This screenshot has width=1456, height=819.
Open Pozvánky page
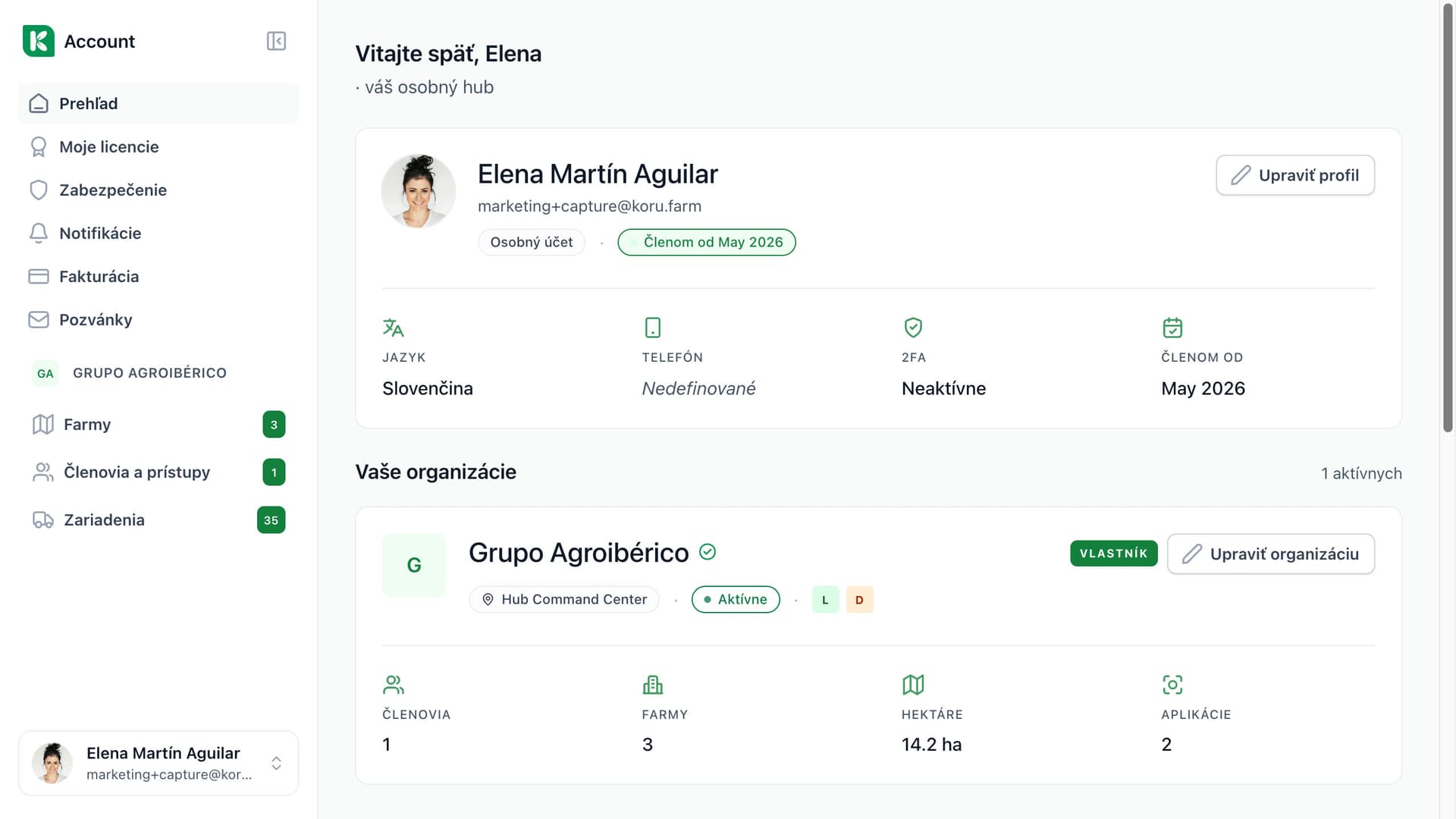tap(158, 319)
